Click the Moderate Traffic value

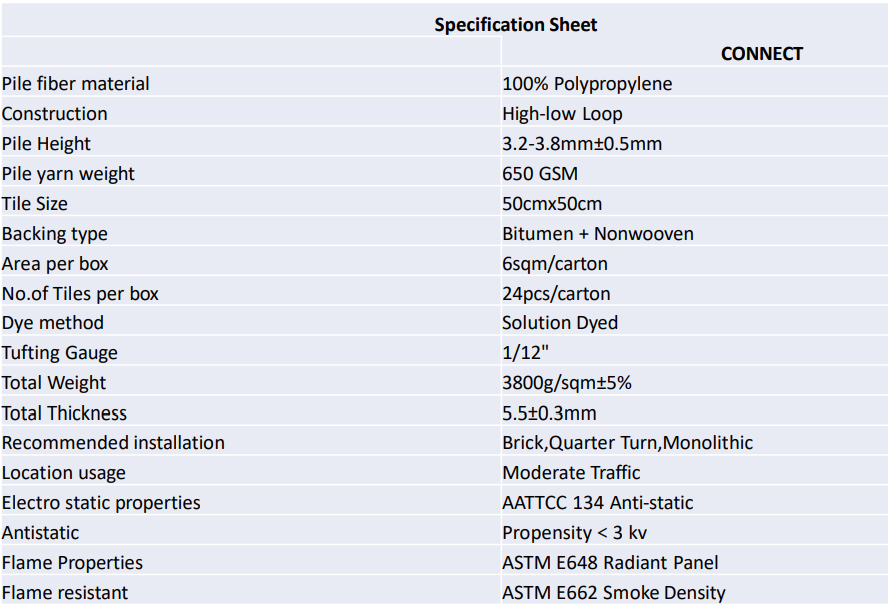coord(571,473)
